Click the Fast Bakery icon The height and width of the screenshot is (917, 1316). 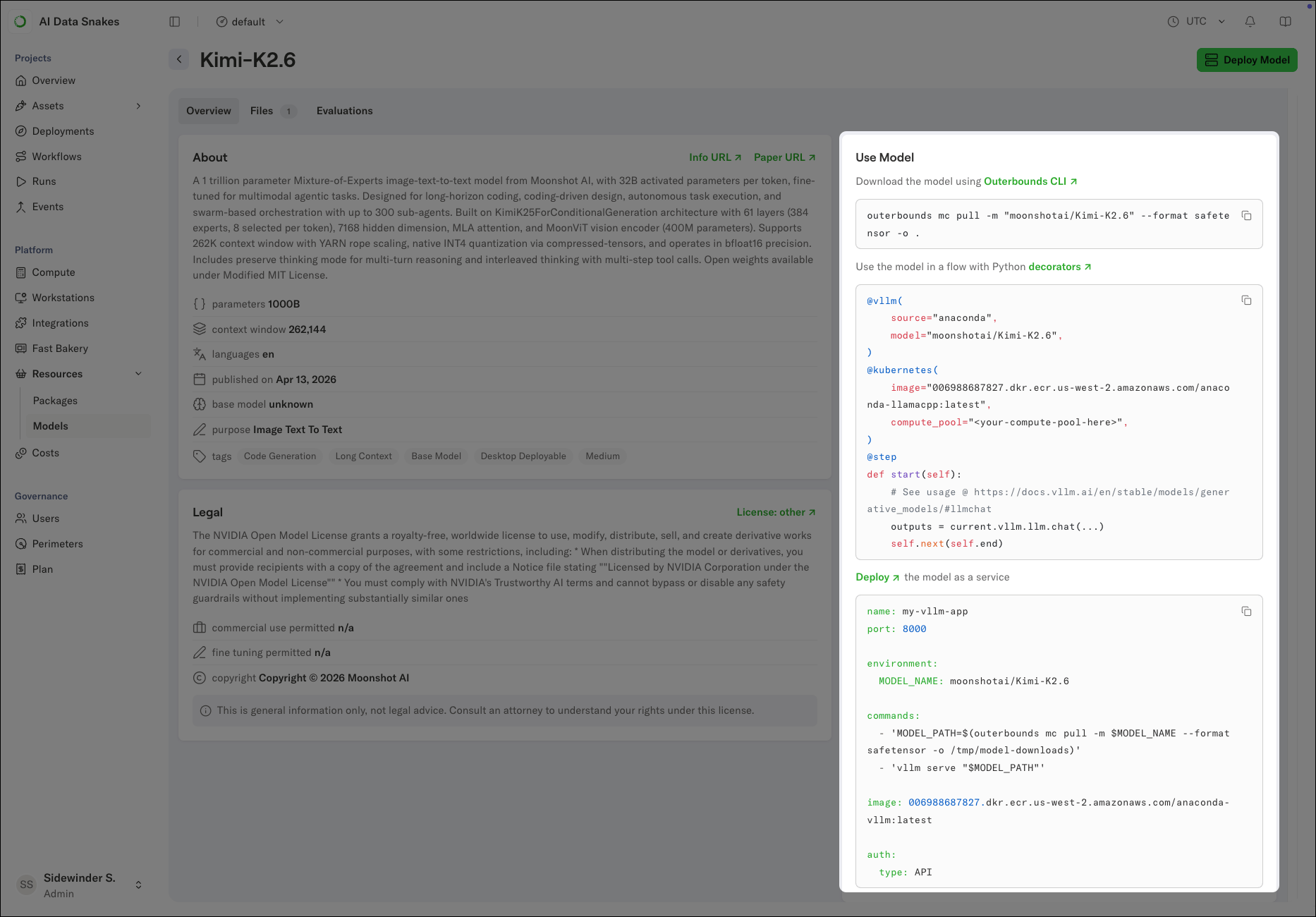tap(21, 348)
